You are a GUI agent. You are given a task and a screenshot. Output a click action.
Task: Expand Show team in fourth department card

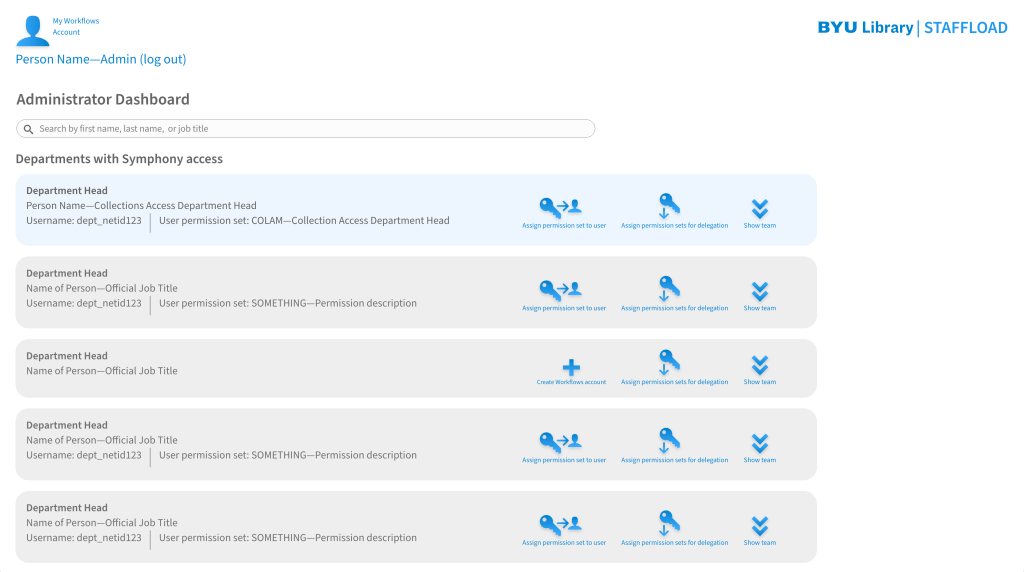click(759, 444)
